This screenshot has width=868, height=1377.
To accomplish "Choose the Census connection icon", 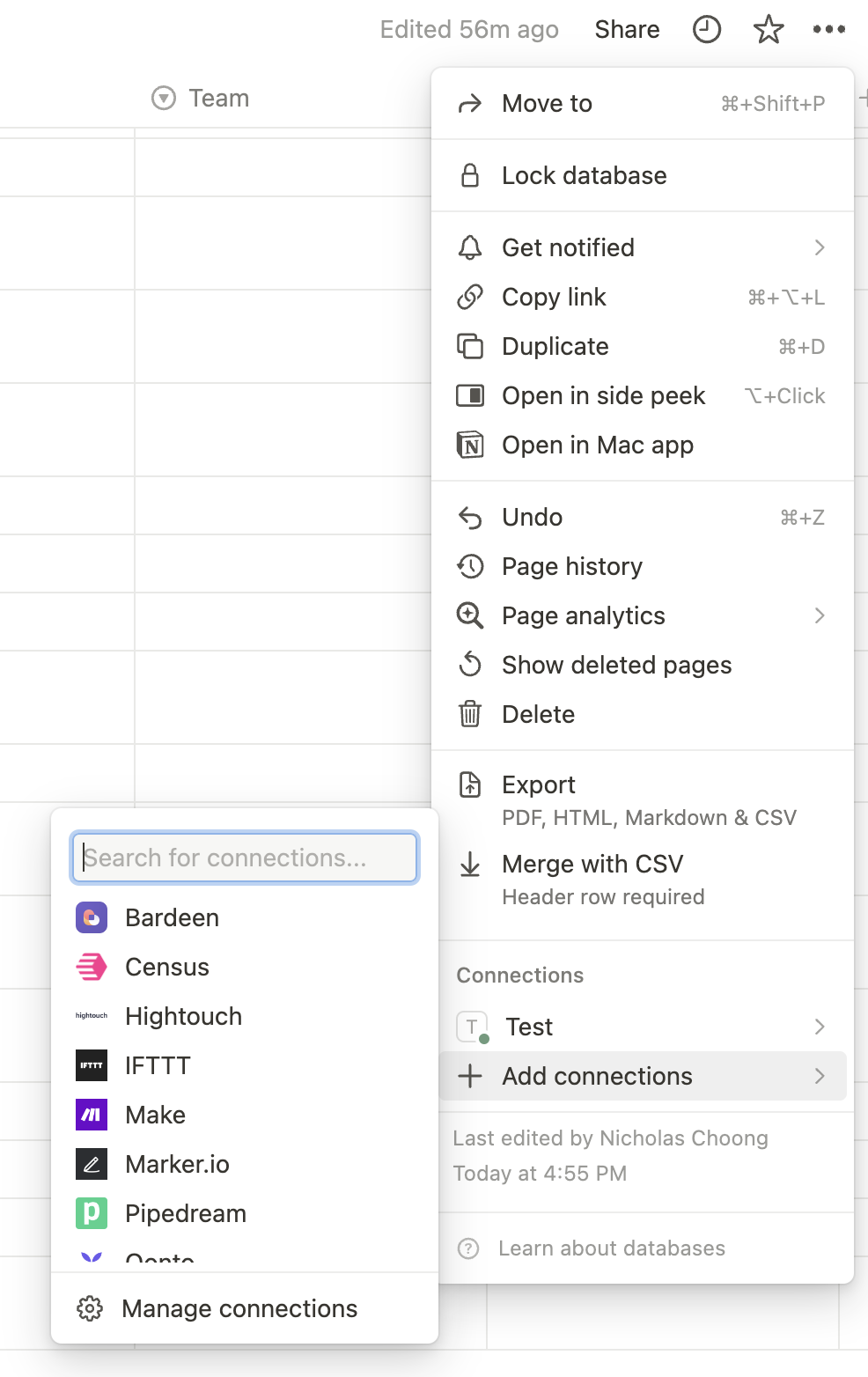I will click(92, 967).
